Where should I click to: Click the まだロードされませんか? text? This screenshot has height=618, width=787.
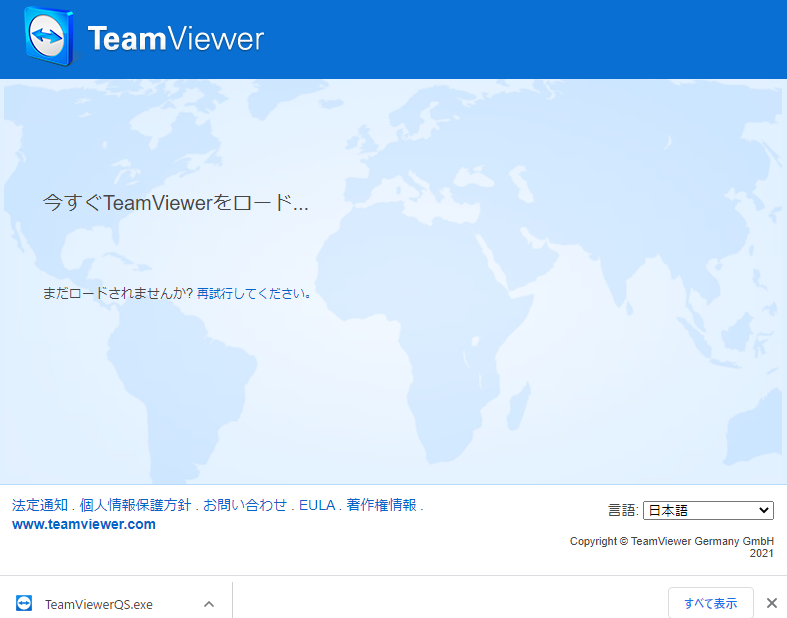click(x=117, y=294)
